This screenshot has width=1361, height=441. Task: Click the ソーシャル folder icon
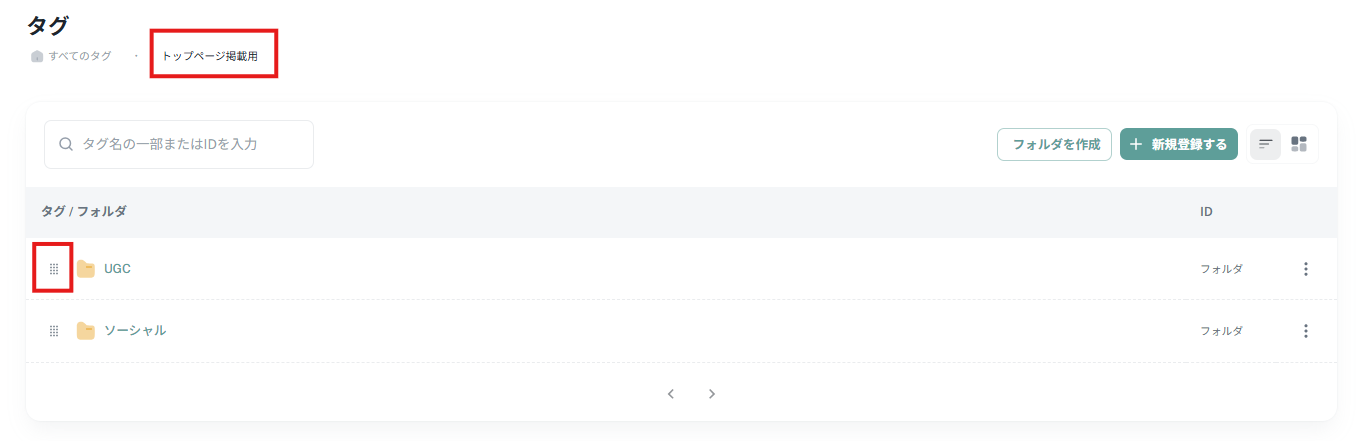point(86,331)
